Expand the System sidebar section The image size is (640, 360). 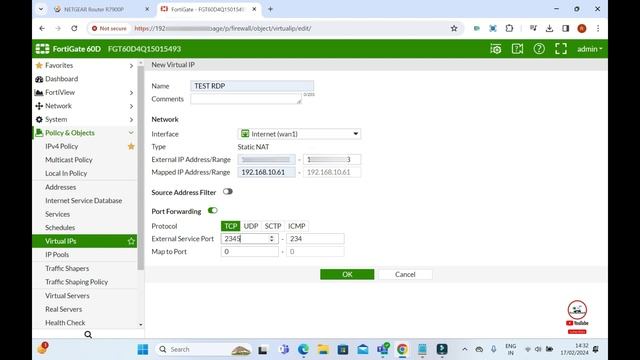click(85, 120)
